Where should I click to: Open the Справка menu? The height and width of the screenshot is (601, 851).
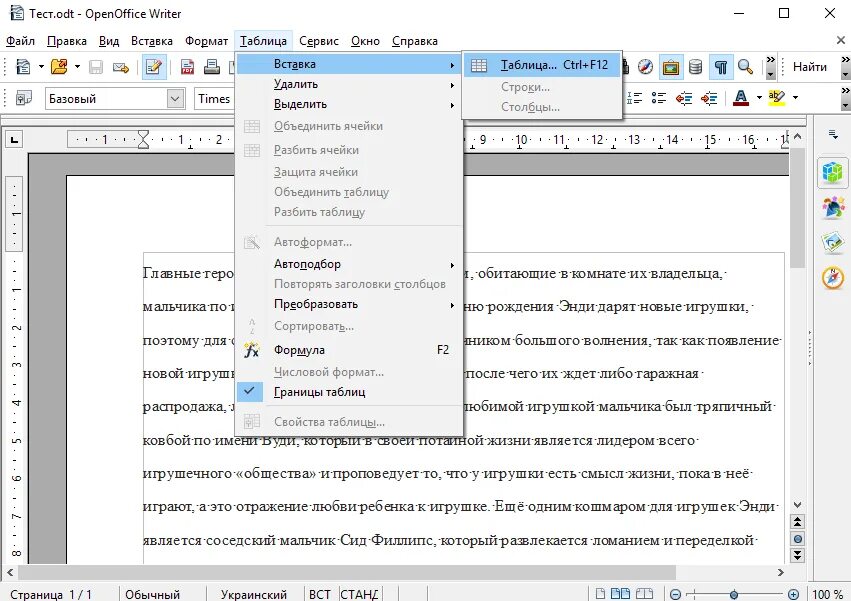(415, 41)
